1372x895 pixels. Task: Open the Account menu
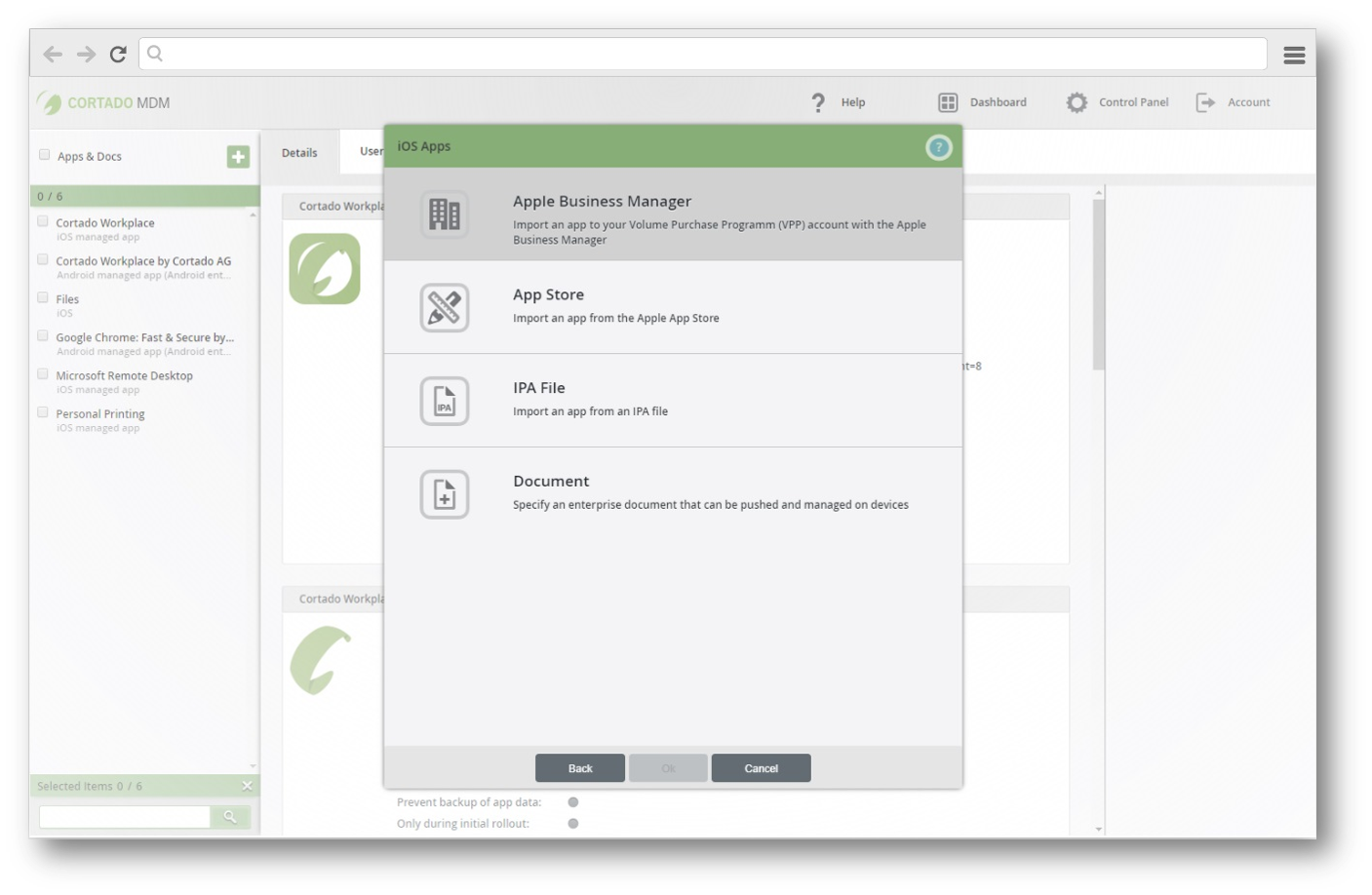point(1234,101)
